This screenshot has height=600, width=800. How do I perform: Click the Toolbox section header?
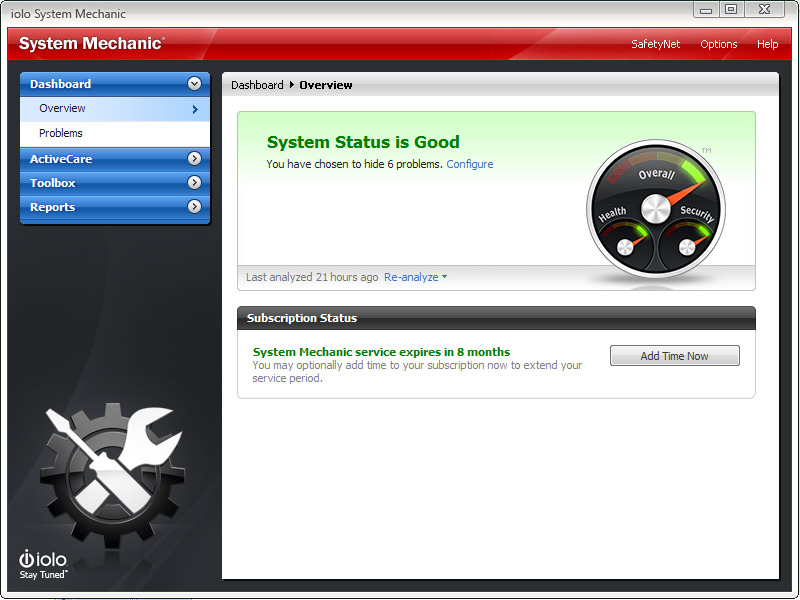click(x=115, y=183)
